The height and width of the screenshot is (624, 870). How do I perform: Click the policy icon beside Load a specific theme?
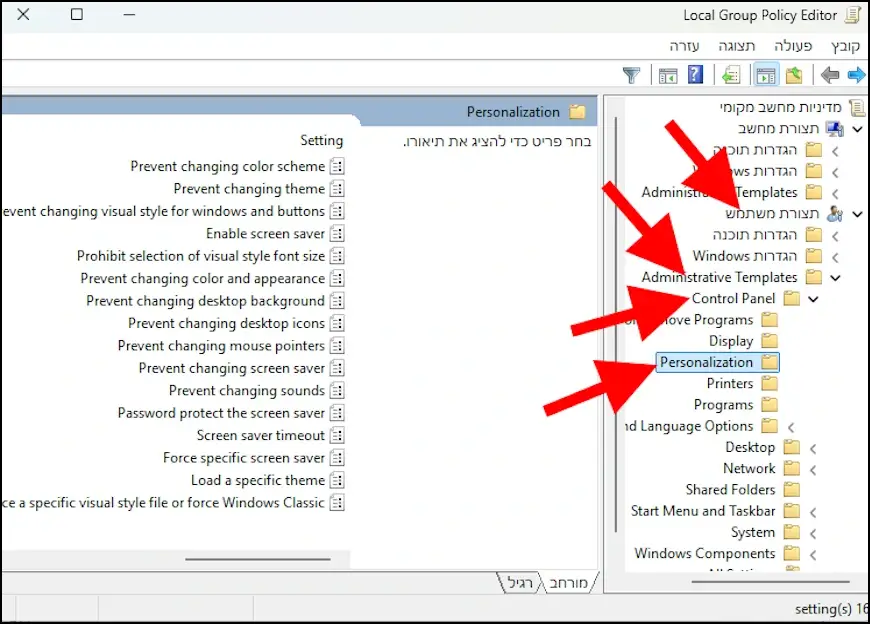(x=337, y=480)
